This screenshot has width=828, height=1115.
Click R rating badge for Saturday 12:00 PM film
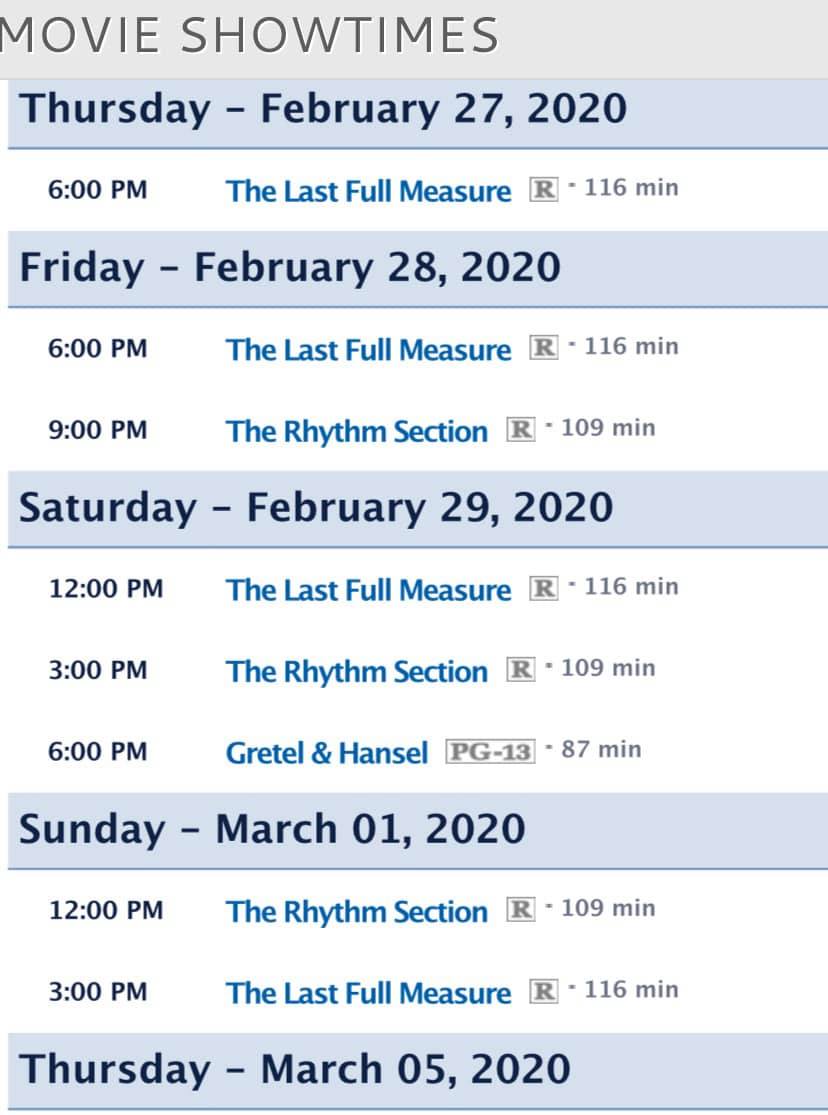click(x=543, y=589)
